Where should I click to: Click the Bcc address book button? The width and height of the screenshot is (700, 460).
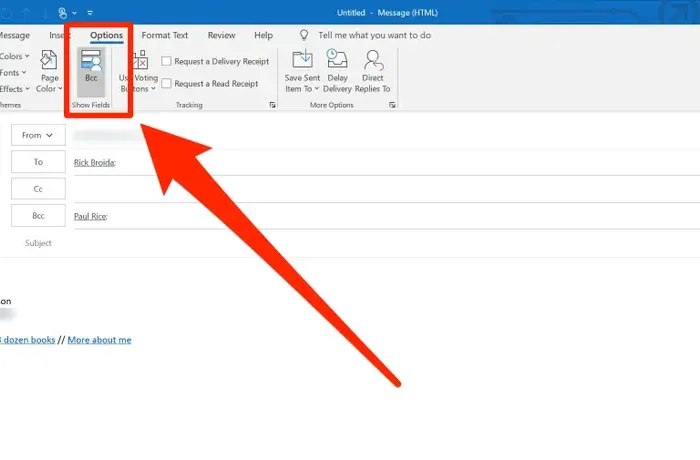point(38,216)
